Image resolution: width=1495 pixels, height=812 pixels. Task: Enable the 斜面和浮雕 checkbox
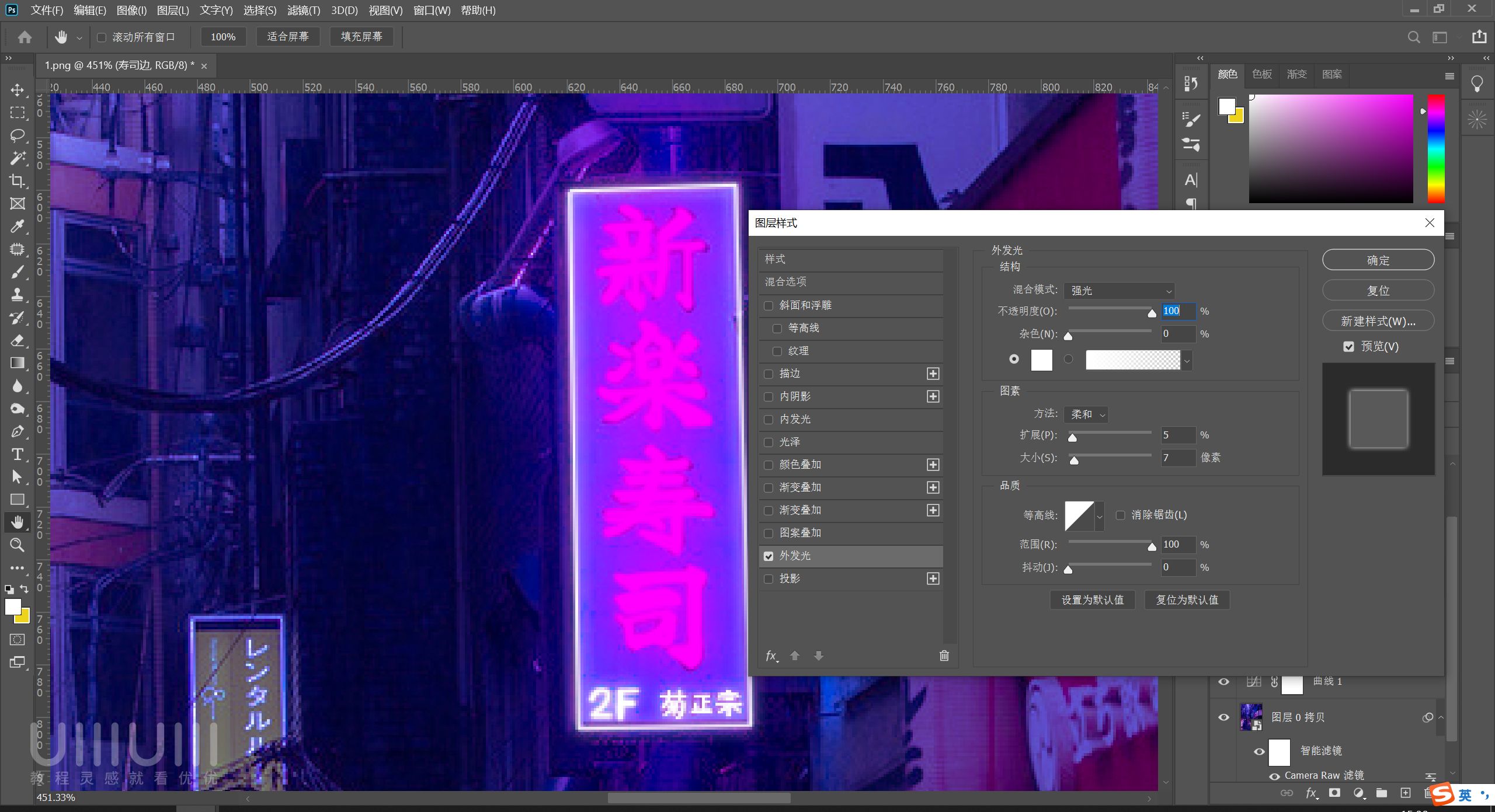pyautogui.click(x=769, y=306)
